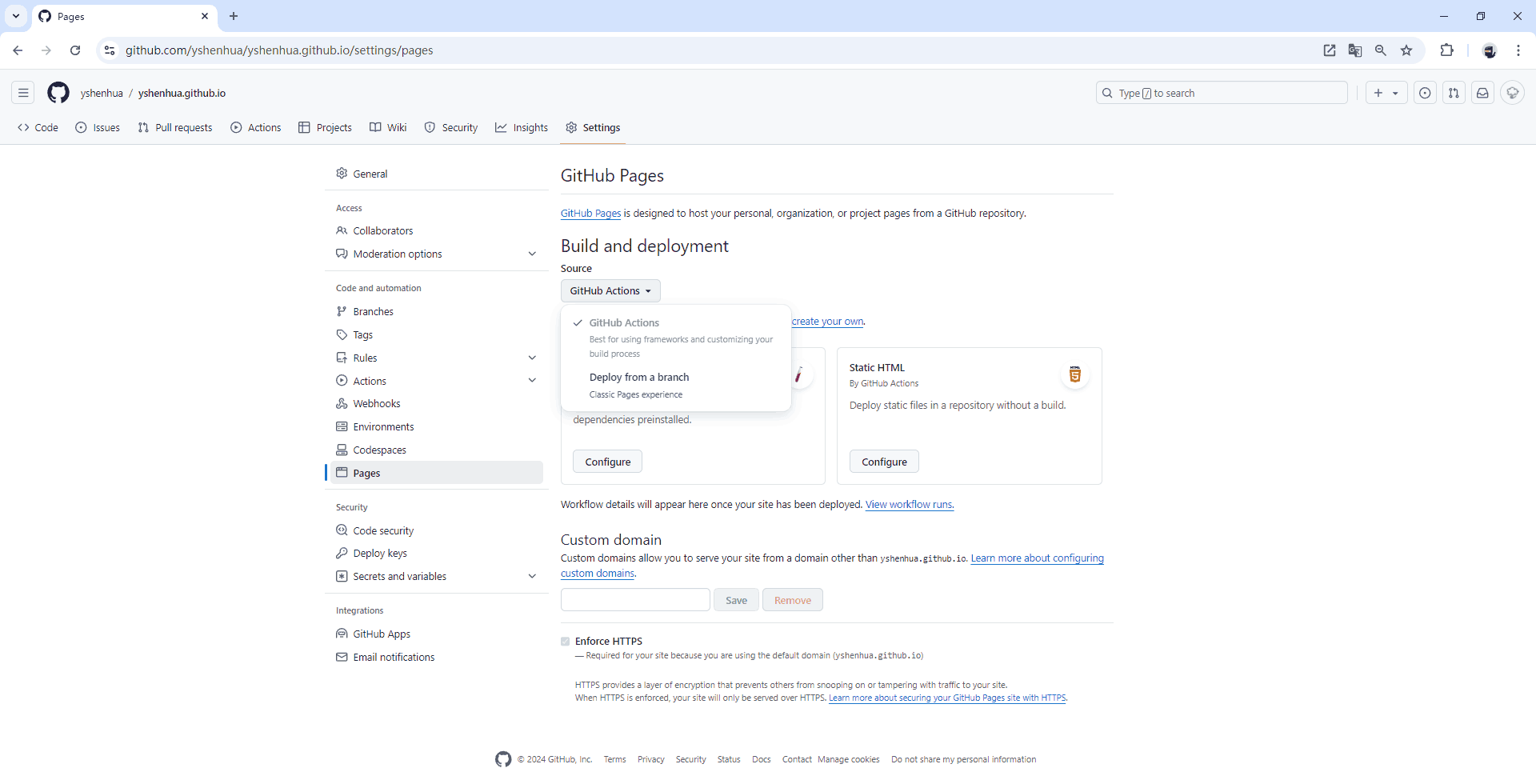
Task: Open the issues icon in header
Action: tap(1425, 93)
